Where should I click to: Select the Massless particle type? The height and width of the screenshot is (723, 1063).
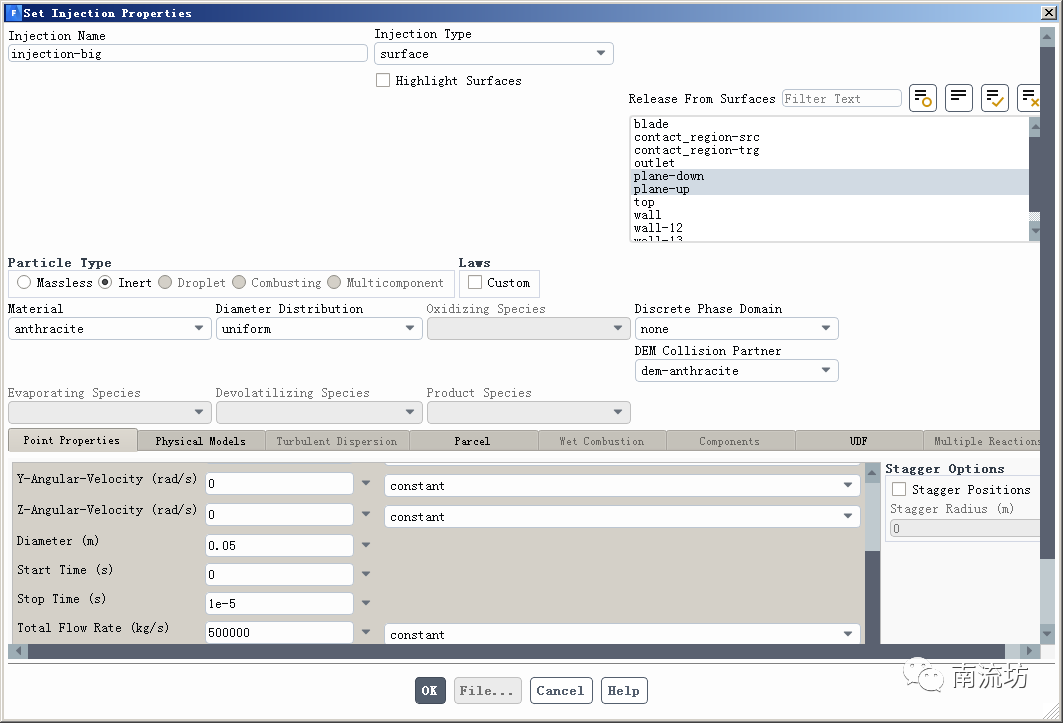tap(24, 283)
